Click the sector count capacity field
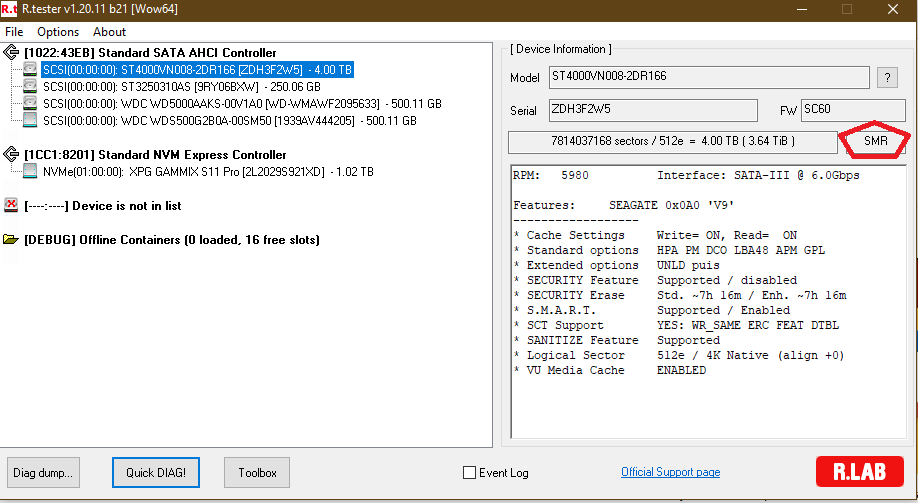The width and height of the screenshot is (918, 503). (673, 142)
